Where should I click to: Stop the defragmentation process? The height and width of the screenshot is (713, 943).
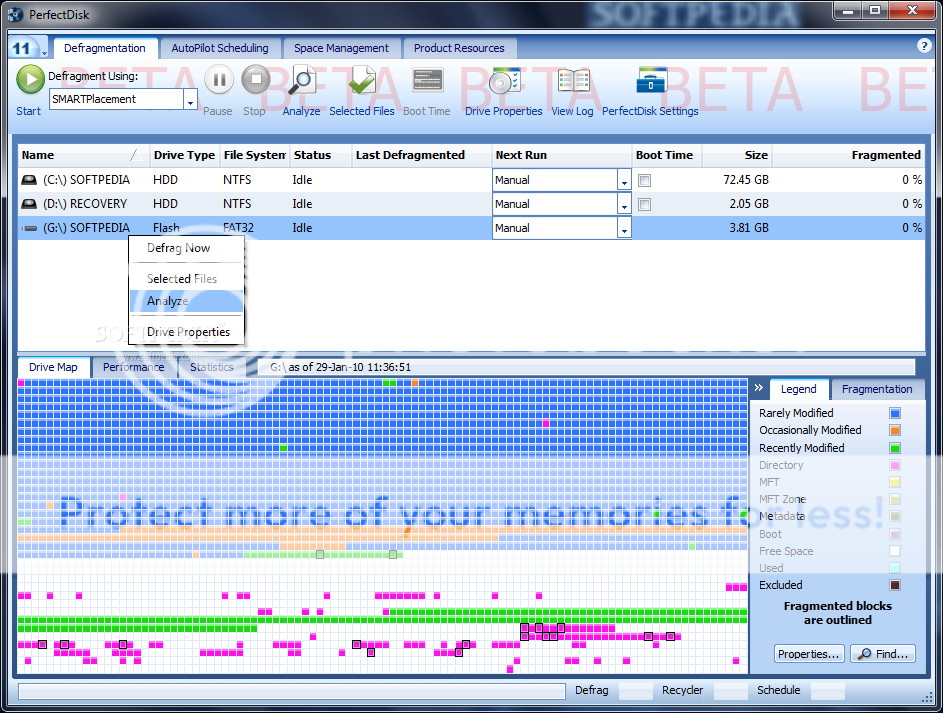[x=254, y=80]
